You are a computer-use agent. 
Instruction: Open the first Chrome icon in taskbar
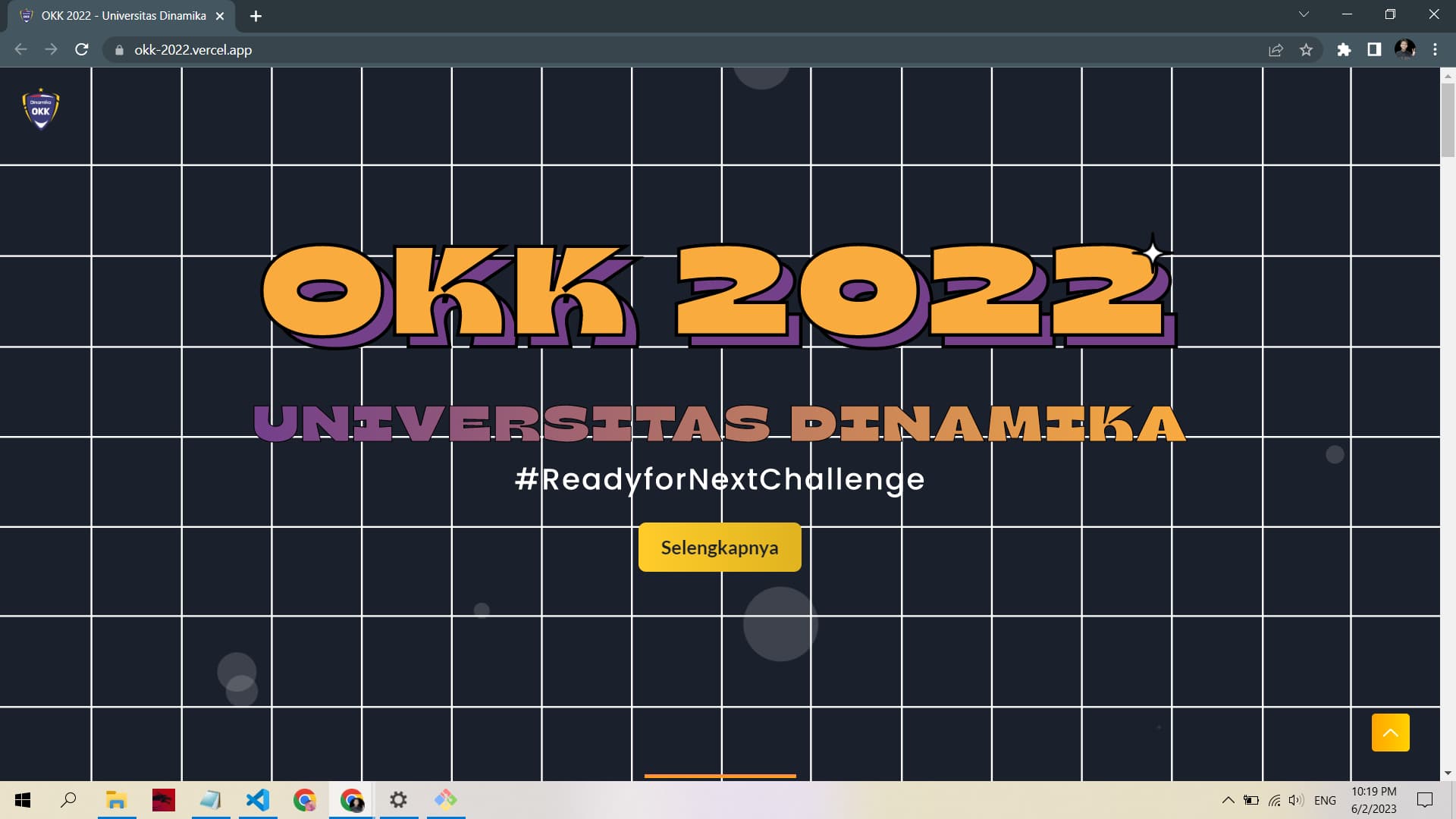coord(305,800)
